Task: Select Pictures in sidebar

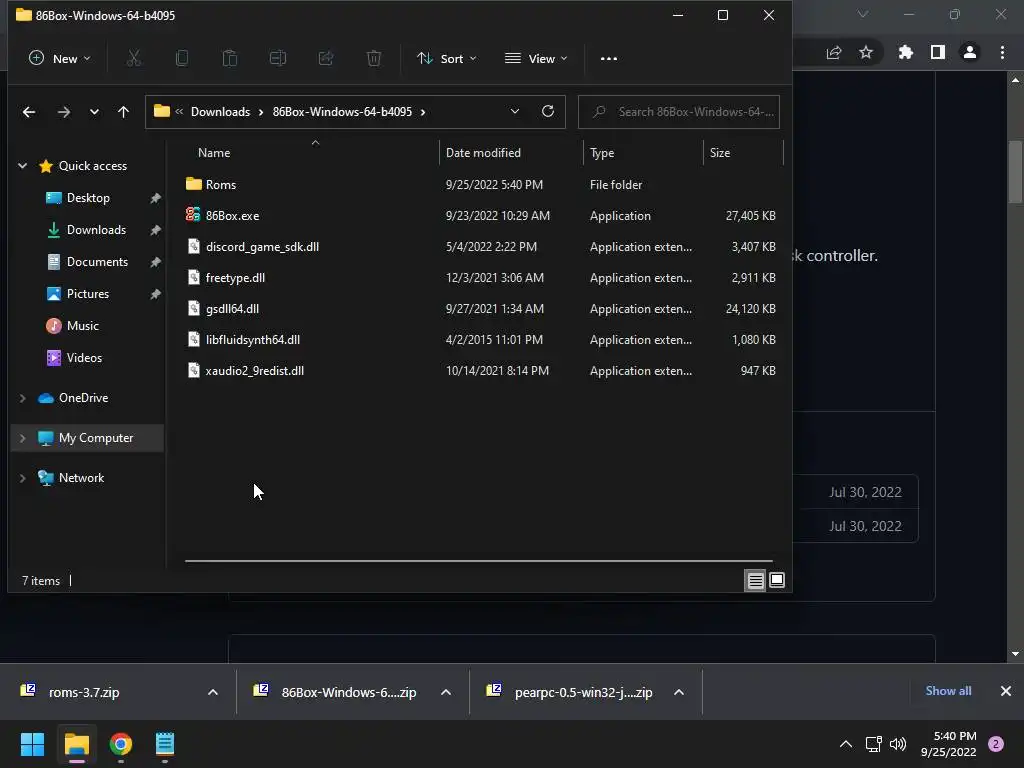Action: 88,294
